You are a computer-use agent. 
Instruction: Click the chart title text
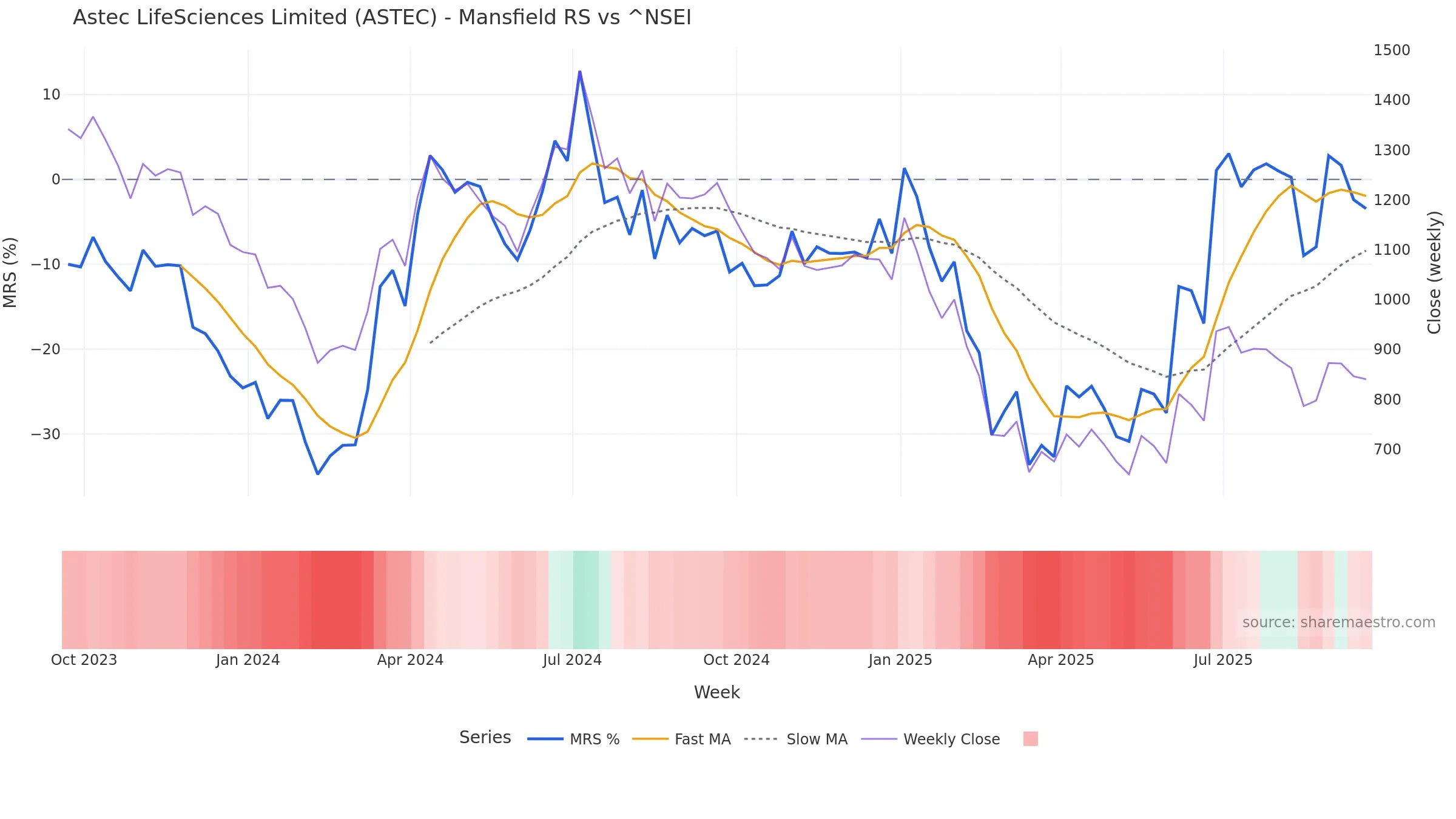(x=382, y=18)
